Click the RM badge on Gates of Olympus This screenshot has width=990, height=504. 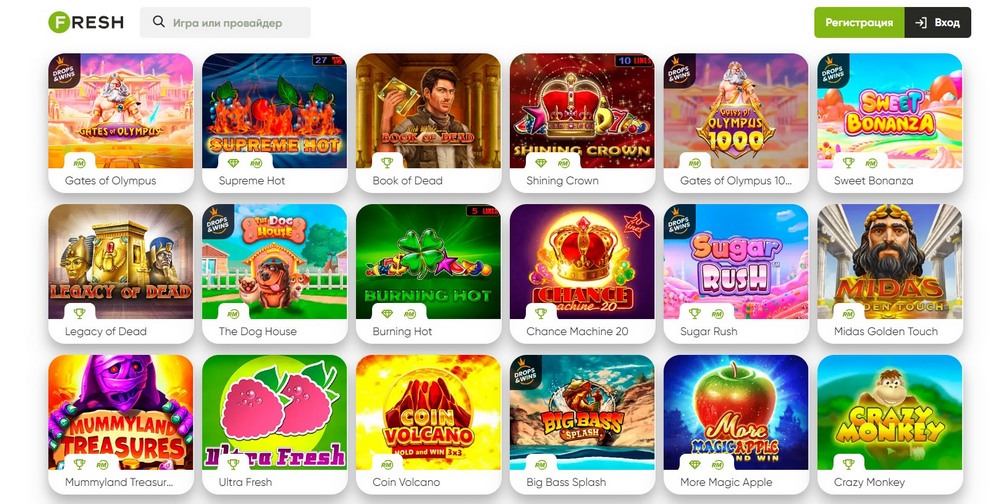[80, 162]
